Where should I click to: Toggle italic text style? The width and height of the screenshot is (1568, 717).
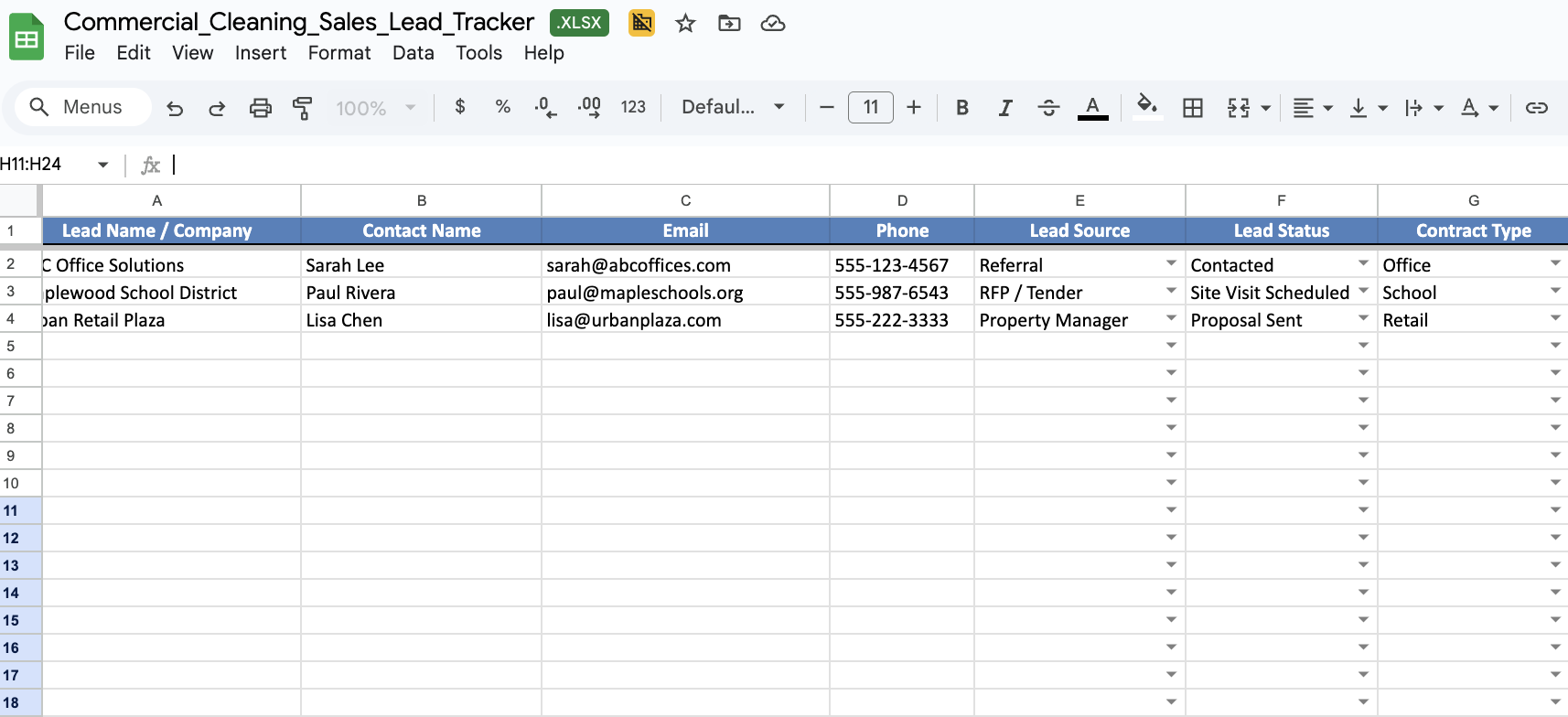(1004, 108)
